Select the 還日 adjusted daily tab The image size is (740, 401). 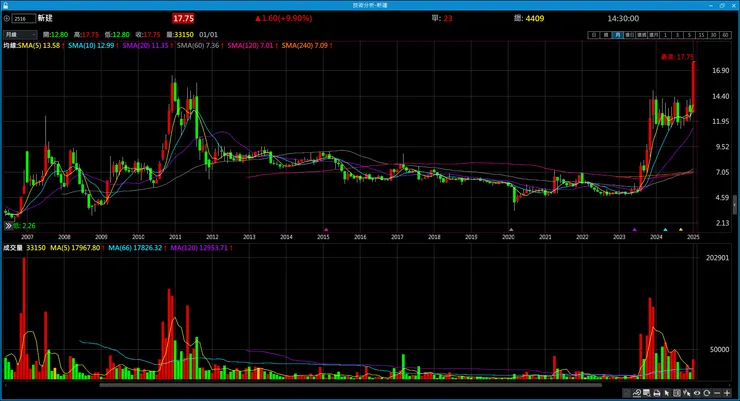coord(630,35)
